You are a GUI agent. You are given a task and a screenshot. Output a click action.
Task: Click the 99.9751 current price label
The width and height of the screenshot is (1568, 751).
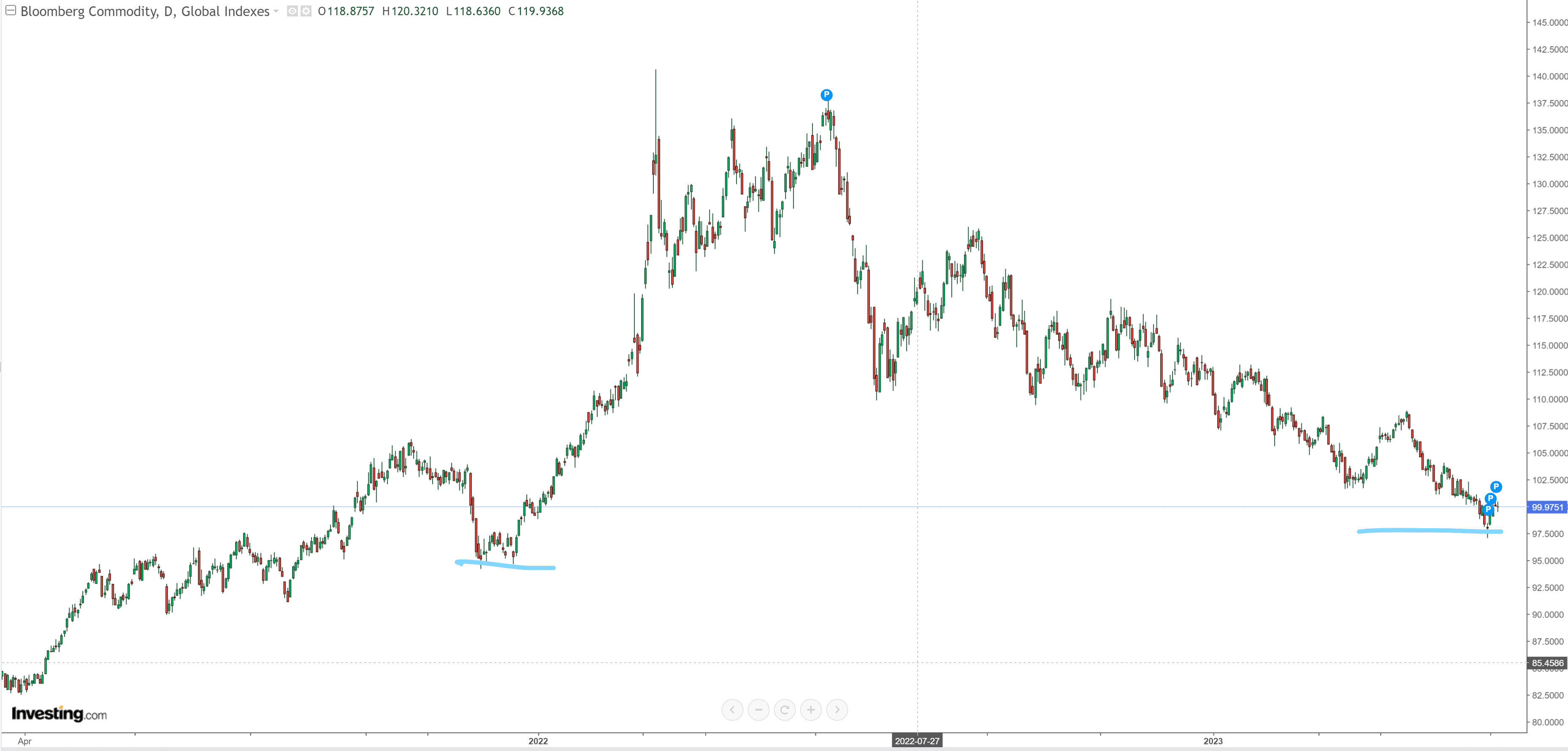click(1547, 507)
